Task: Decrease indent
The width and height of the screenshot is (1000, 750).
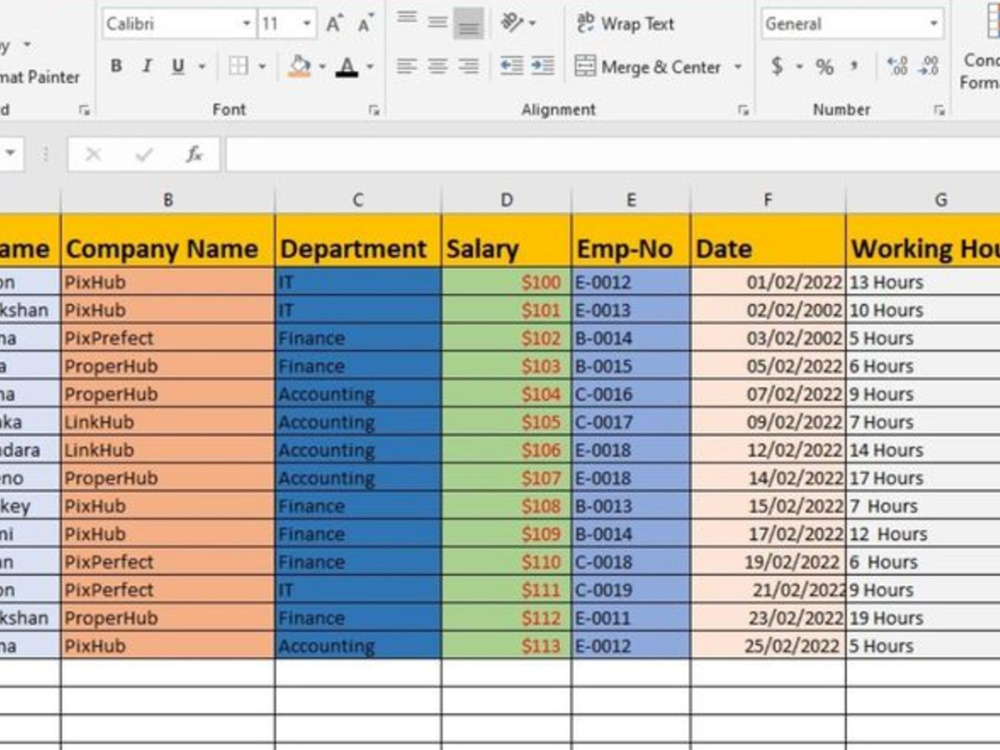Action: (x=512, y=66)
